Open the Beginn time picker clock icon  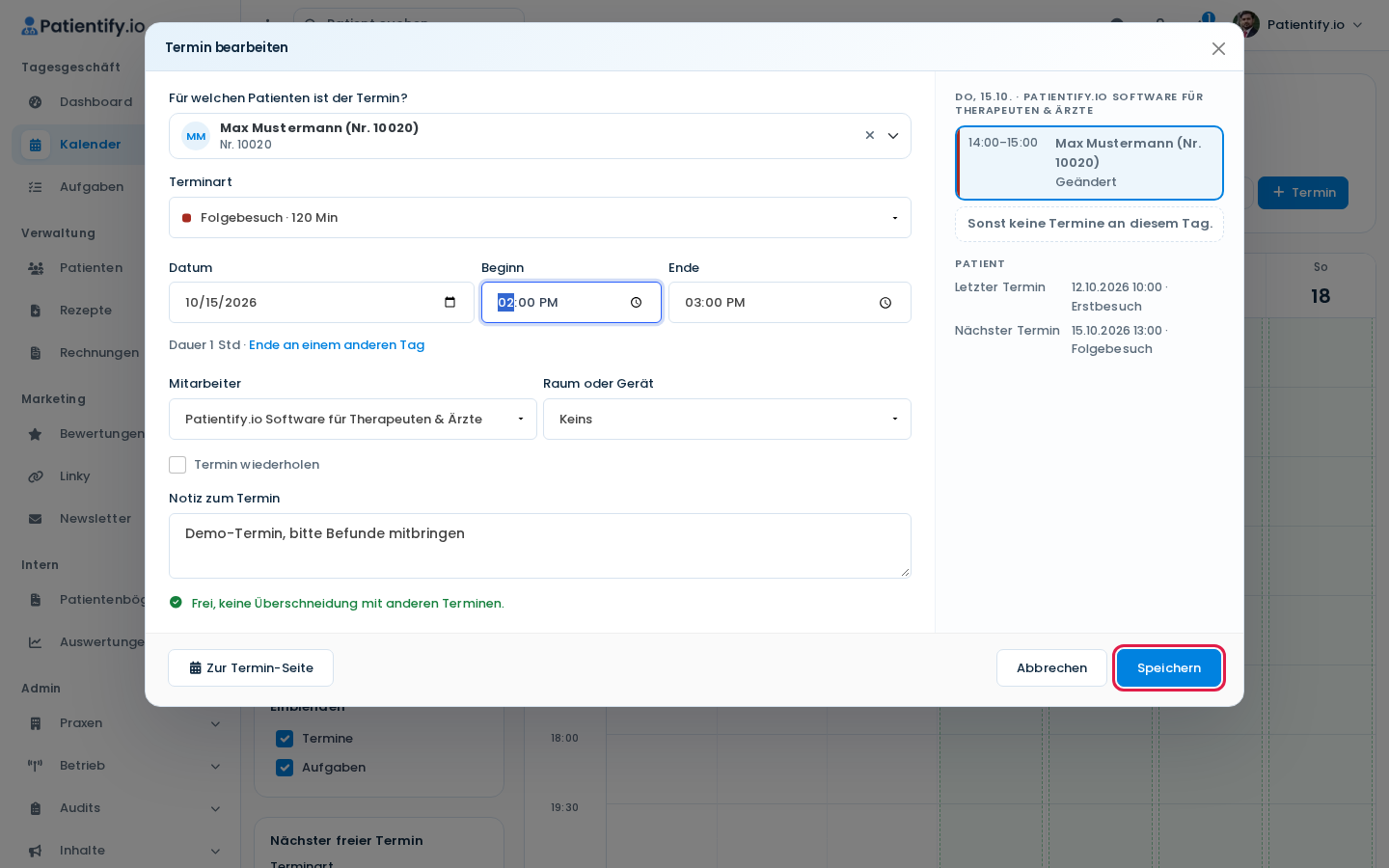click(x=636, y=303)
